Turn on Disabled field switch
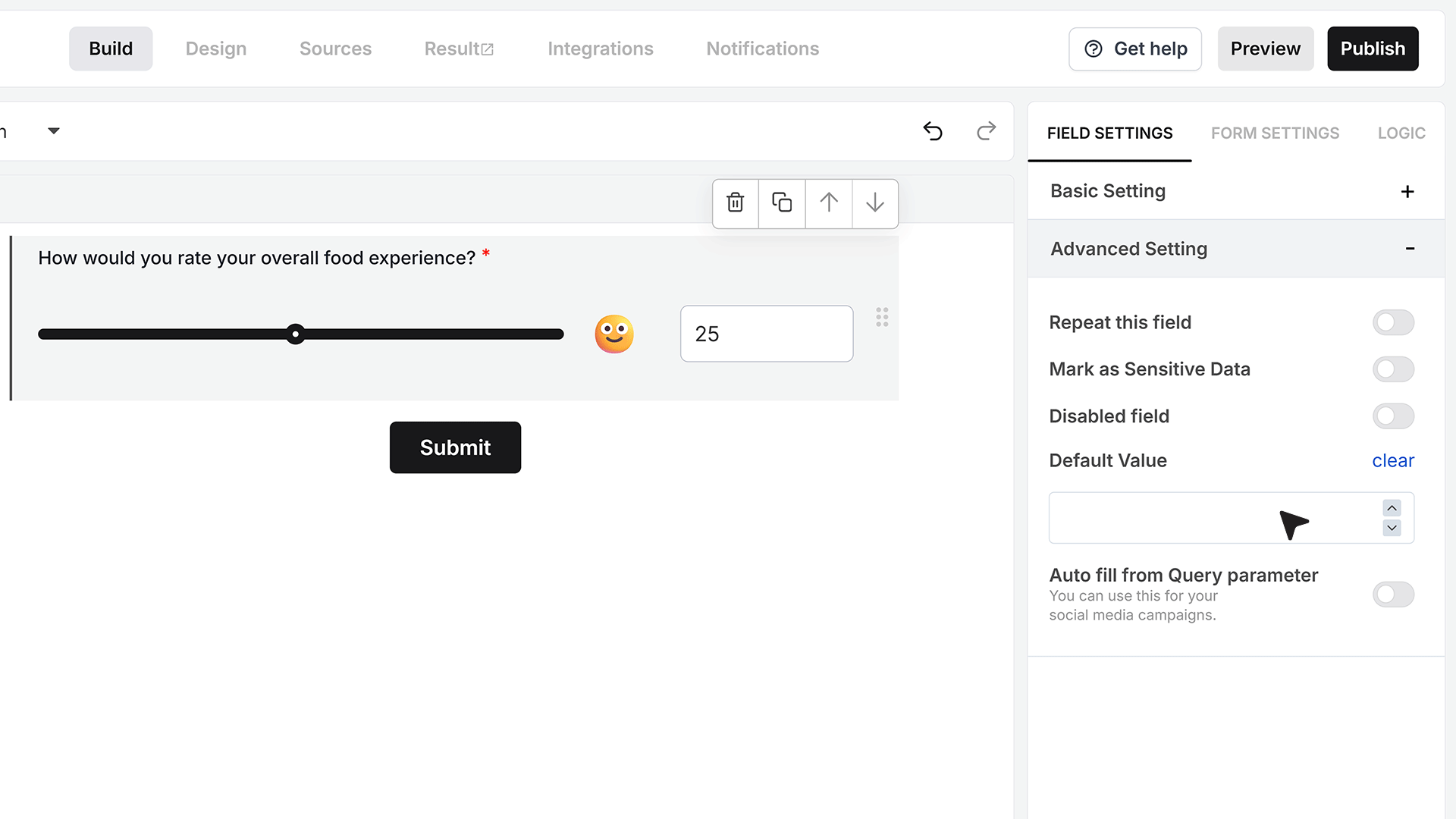This screenshot has width=1456, height=819. pos(1393,416)
